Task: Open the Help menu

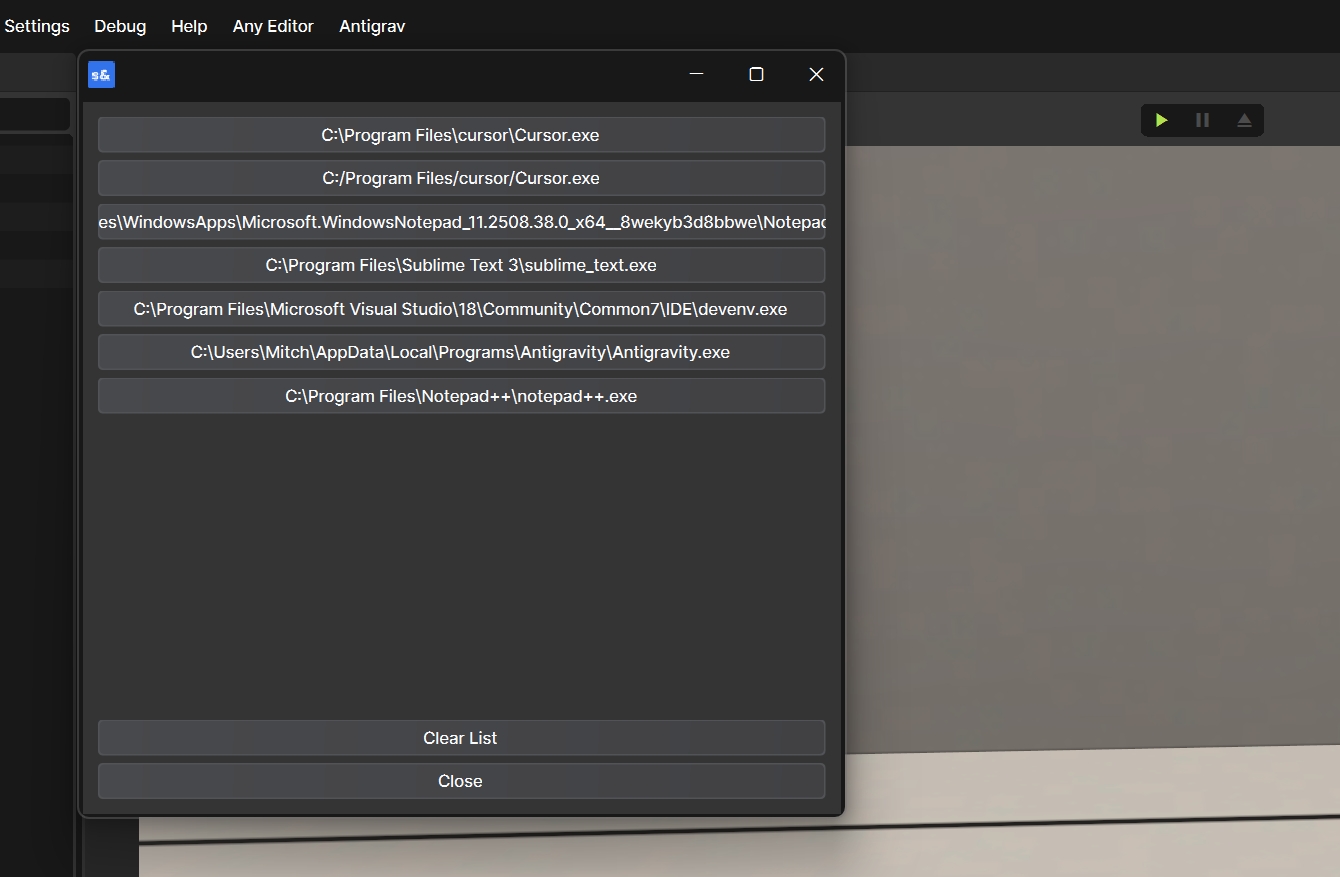Action: click(189, 26)
